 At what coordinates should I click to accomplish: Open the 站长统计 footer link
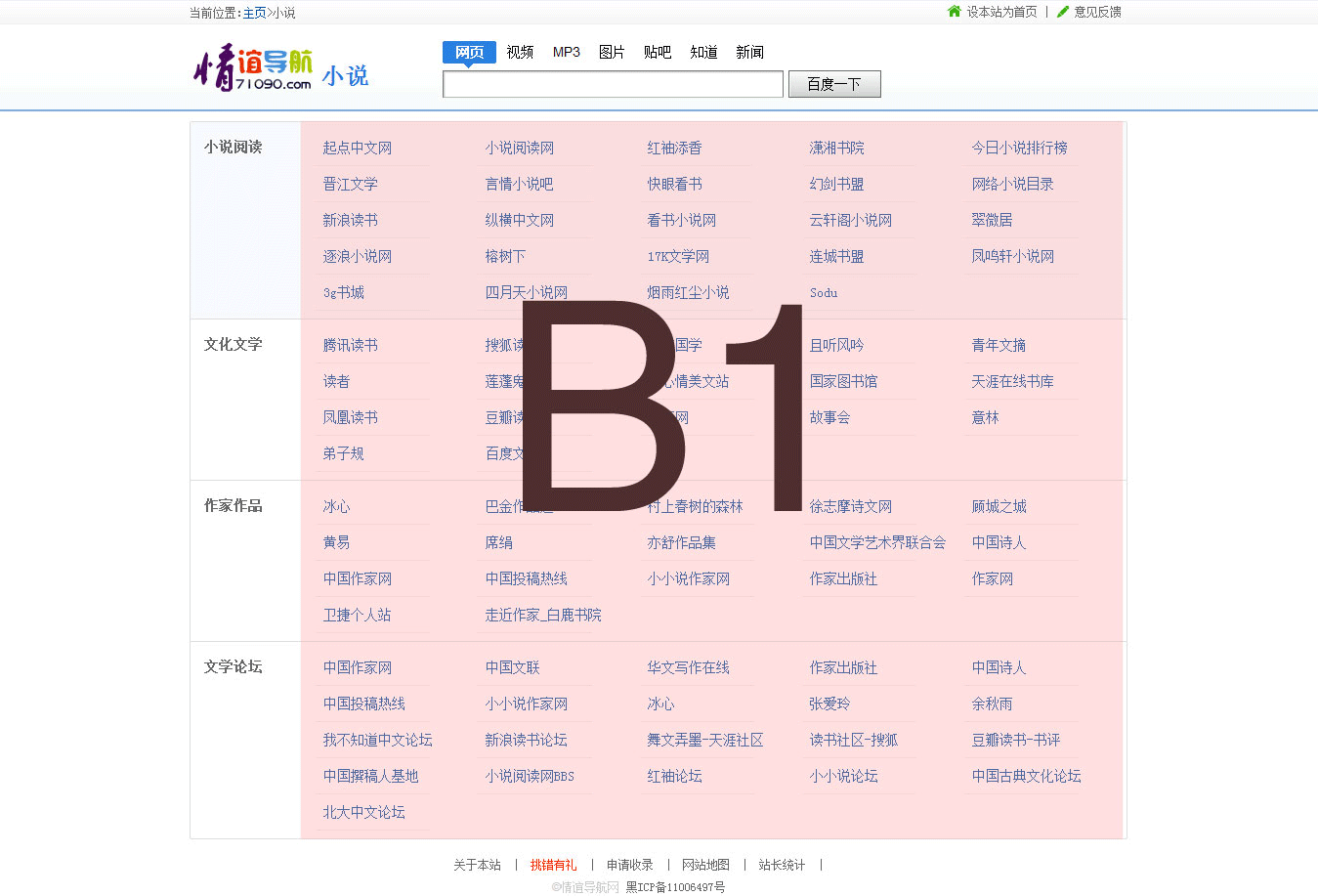pos(783,865)
